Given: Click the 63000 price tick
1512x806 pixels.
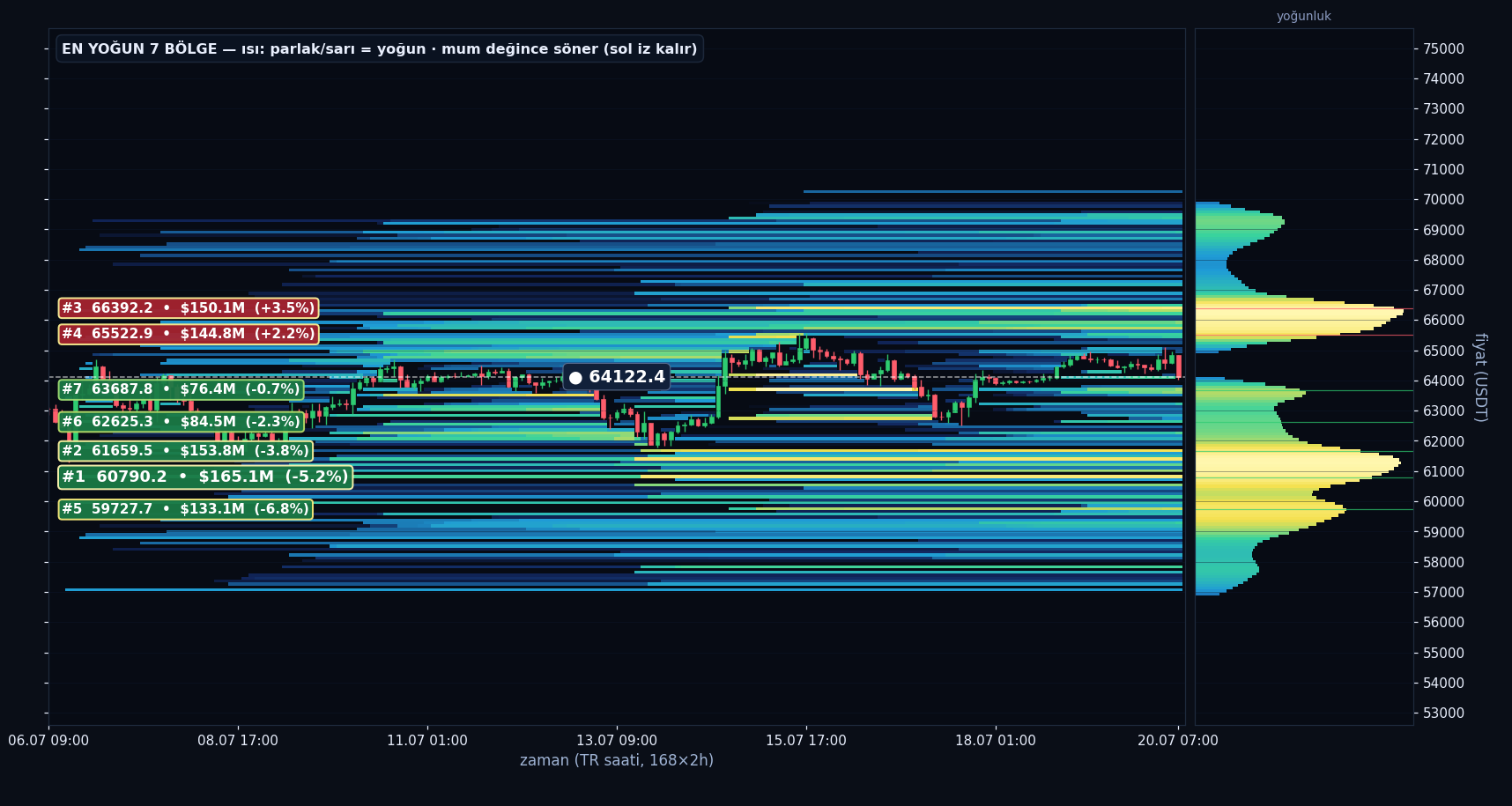Looking at the screenshot, I should 1444,410.
